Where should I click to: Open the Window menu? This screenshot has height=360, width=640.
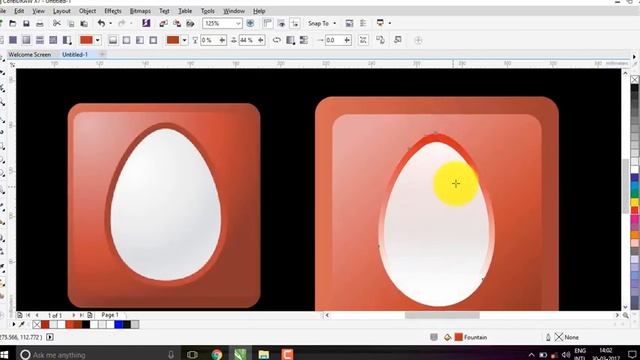(234, 11)
